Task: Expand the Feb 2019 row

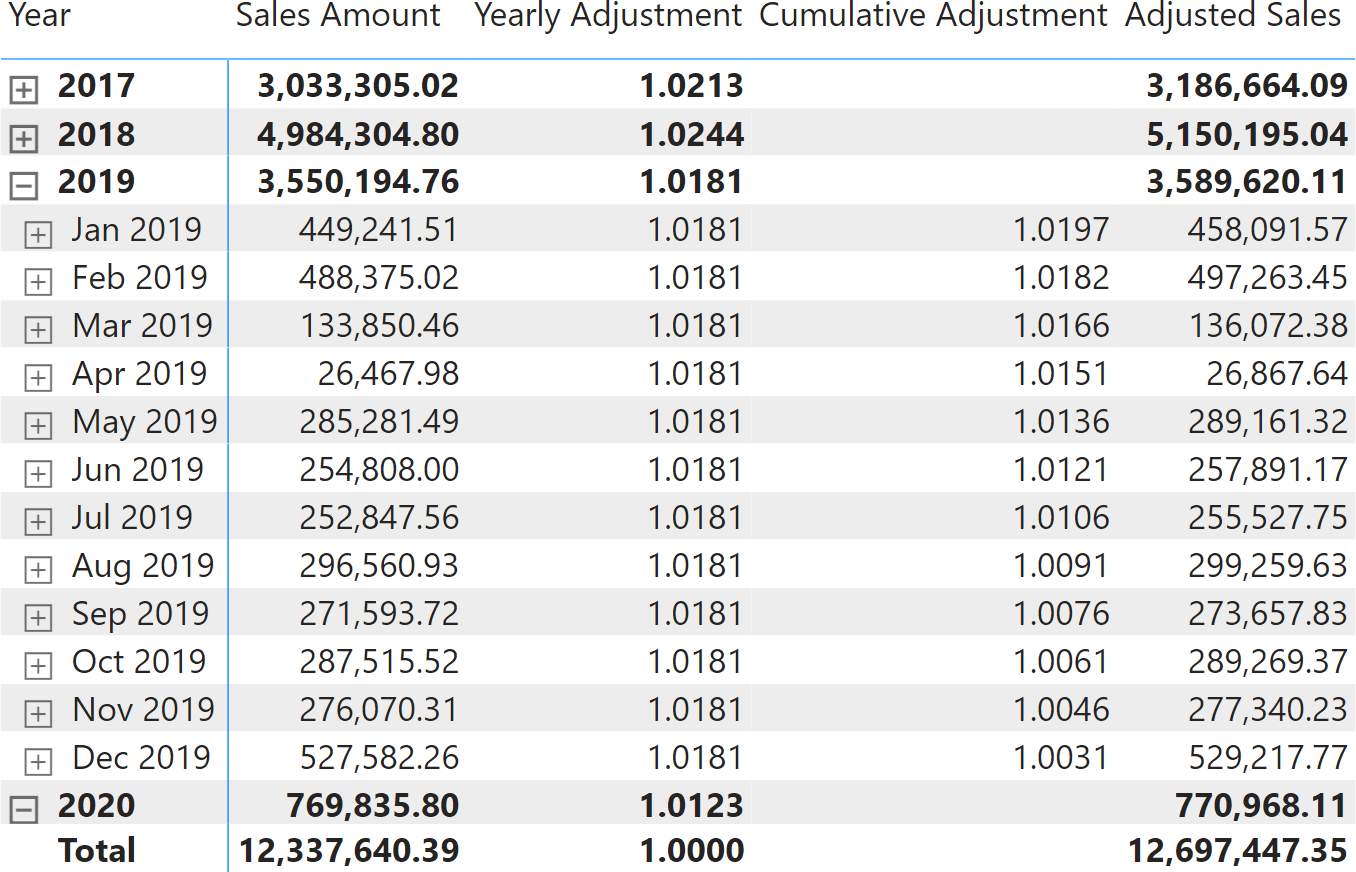Action: [x=38, y=282]
